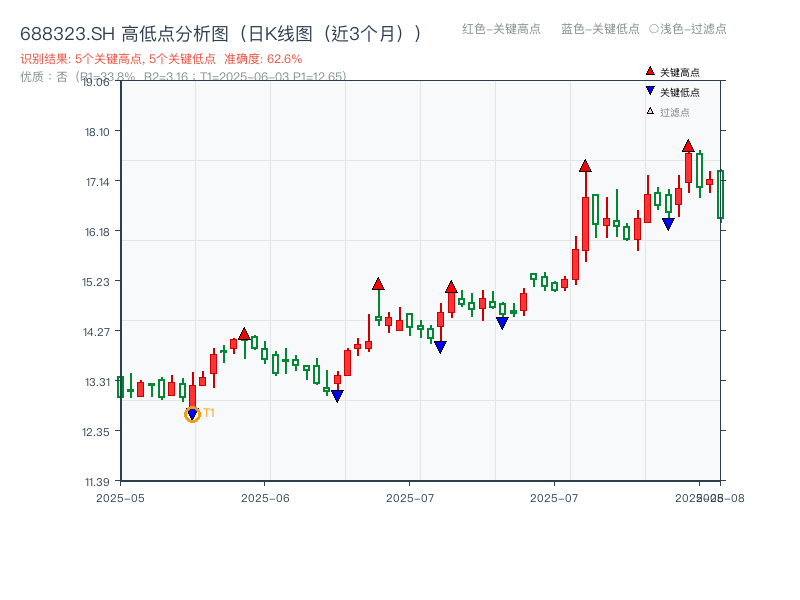Select the blue down-triangle below the 2025-06 dip
Screen dimensions: 800x600
336,394
